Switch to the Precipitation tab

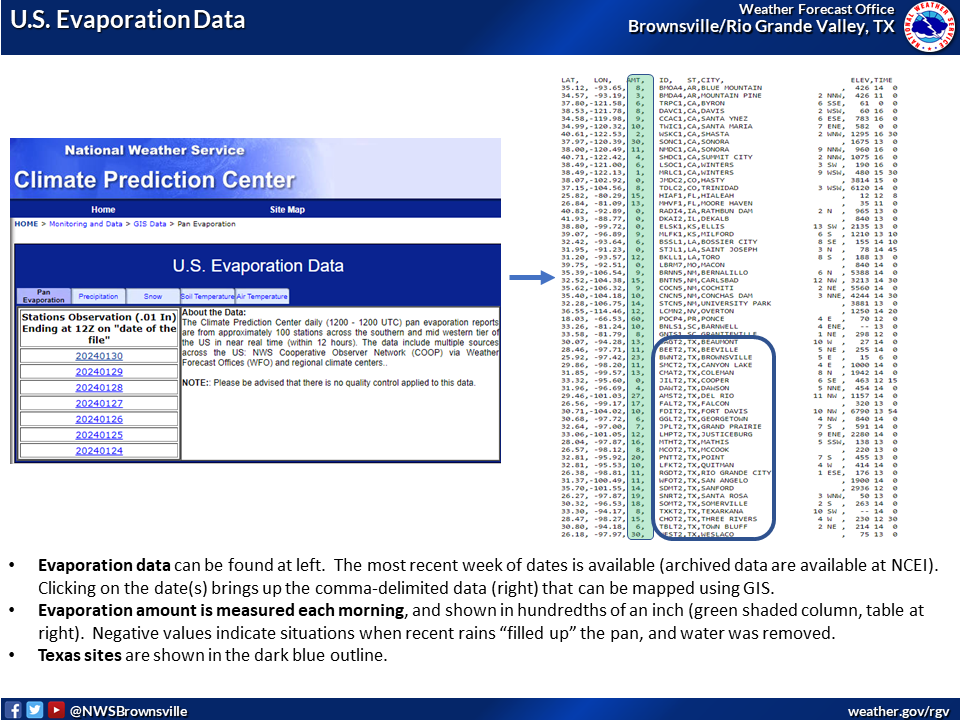99,296
